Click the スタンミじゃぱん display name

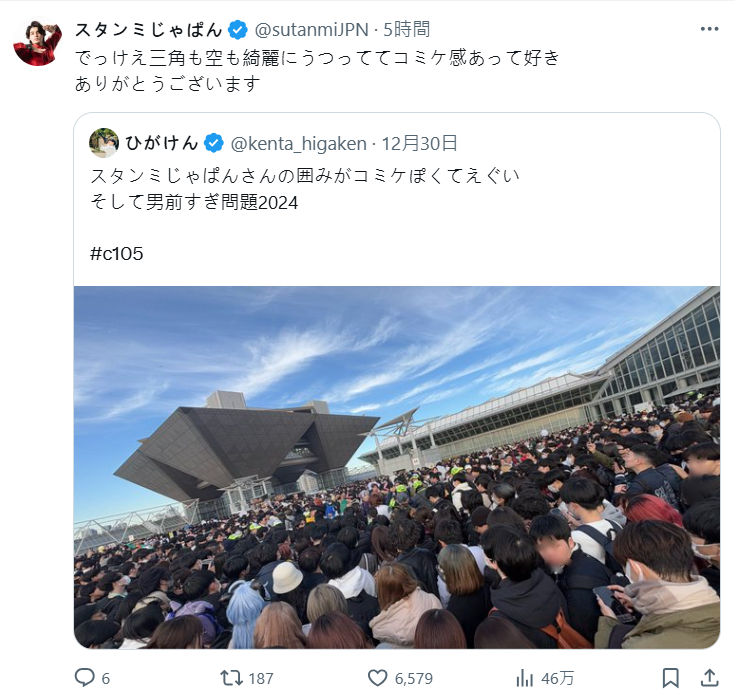pyautogui.click(x=148, y=30)
